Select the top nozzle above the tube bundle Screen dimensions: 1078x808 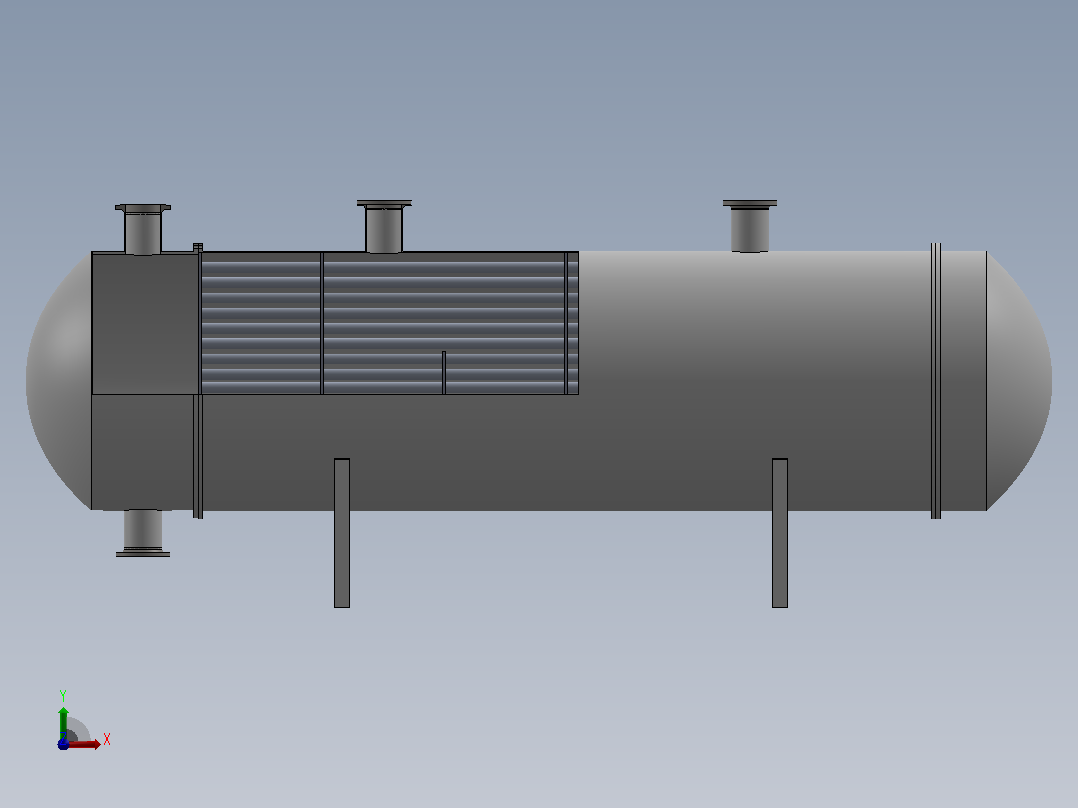pyautogui.click(x=384, y=226)
